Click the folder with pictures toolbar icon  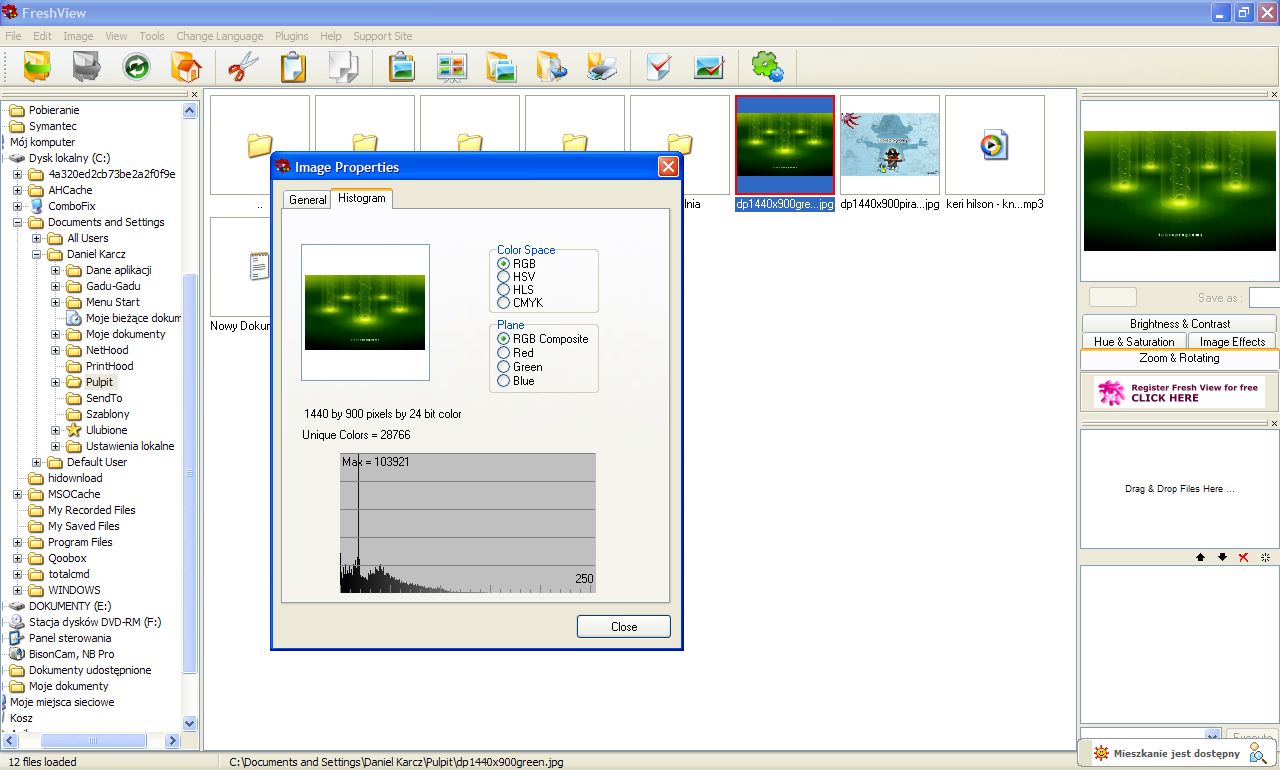click(501, 67)
